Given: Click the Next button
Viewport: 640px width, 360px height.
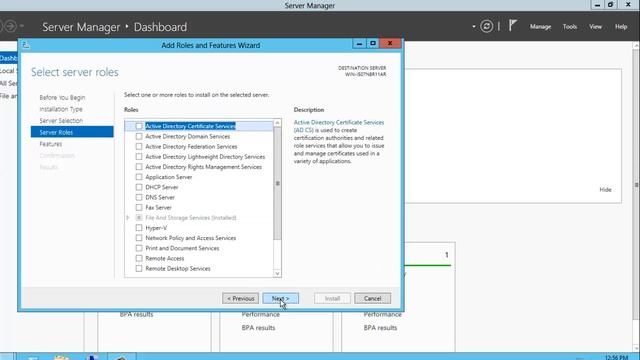Looking at the screenshot, I should click(280, 298).
